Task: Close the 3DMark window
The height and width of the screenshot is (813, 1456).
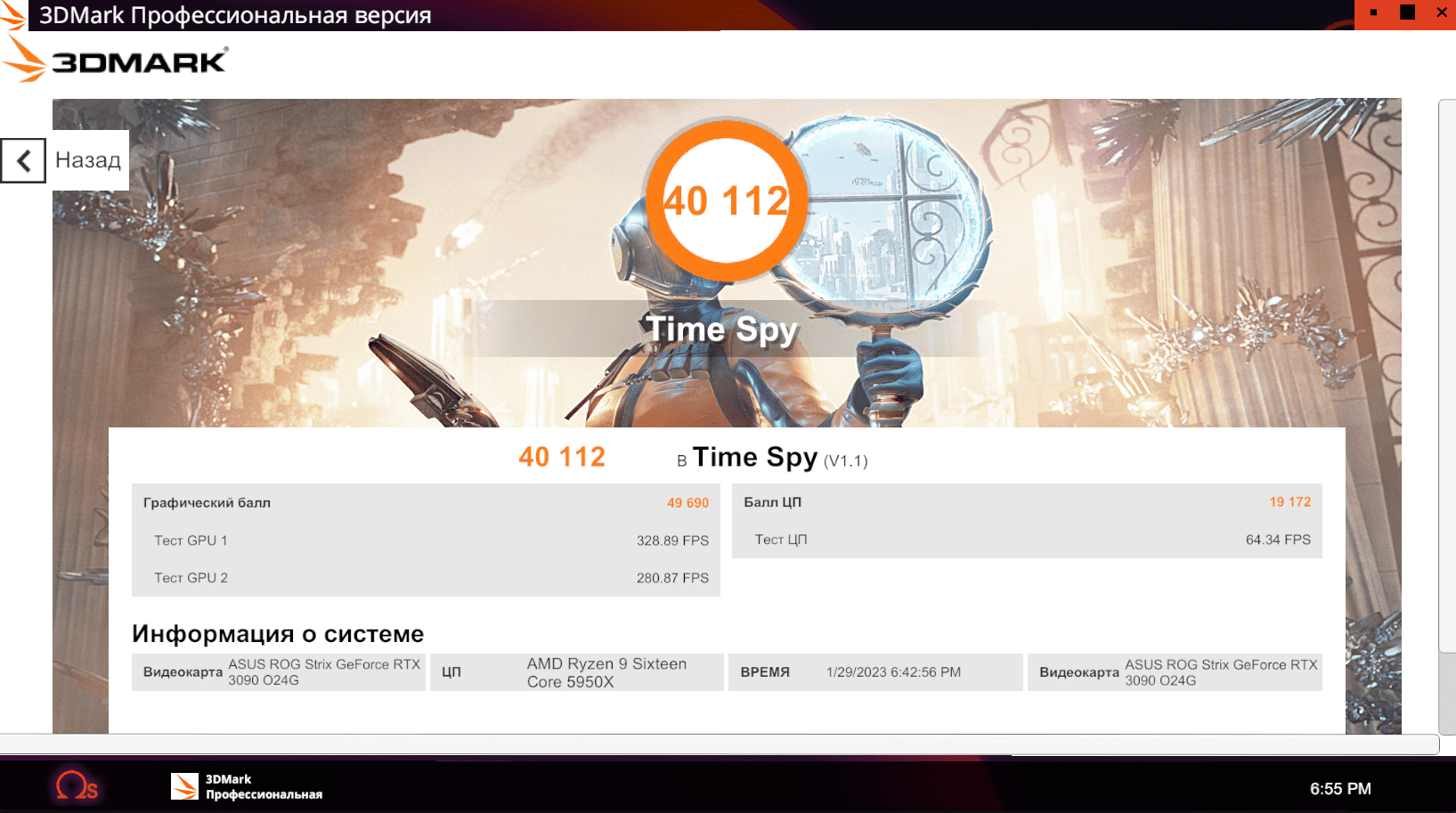Action: [1442, 12]
